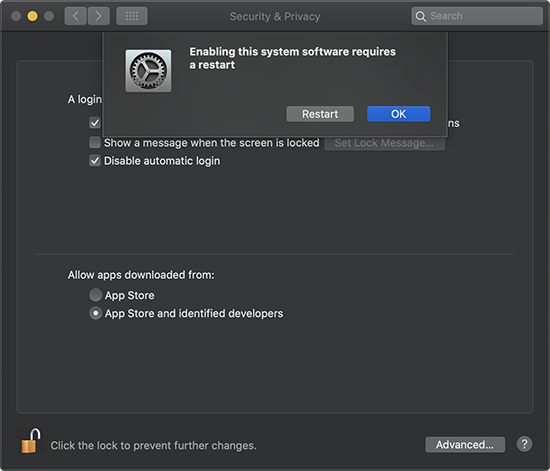Image resolution: width=550 pixels, height=471 pixels.
Task: Show all preferences via grid icon
Action: (132, 16)
